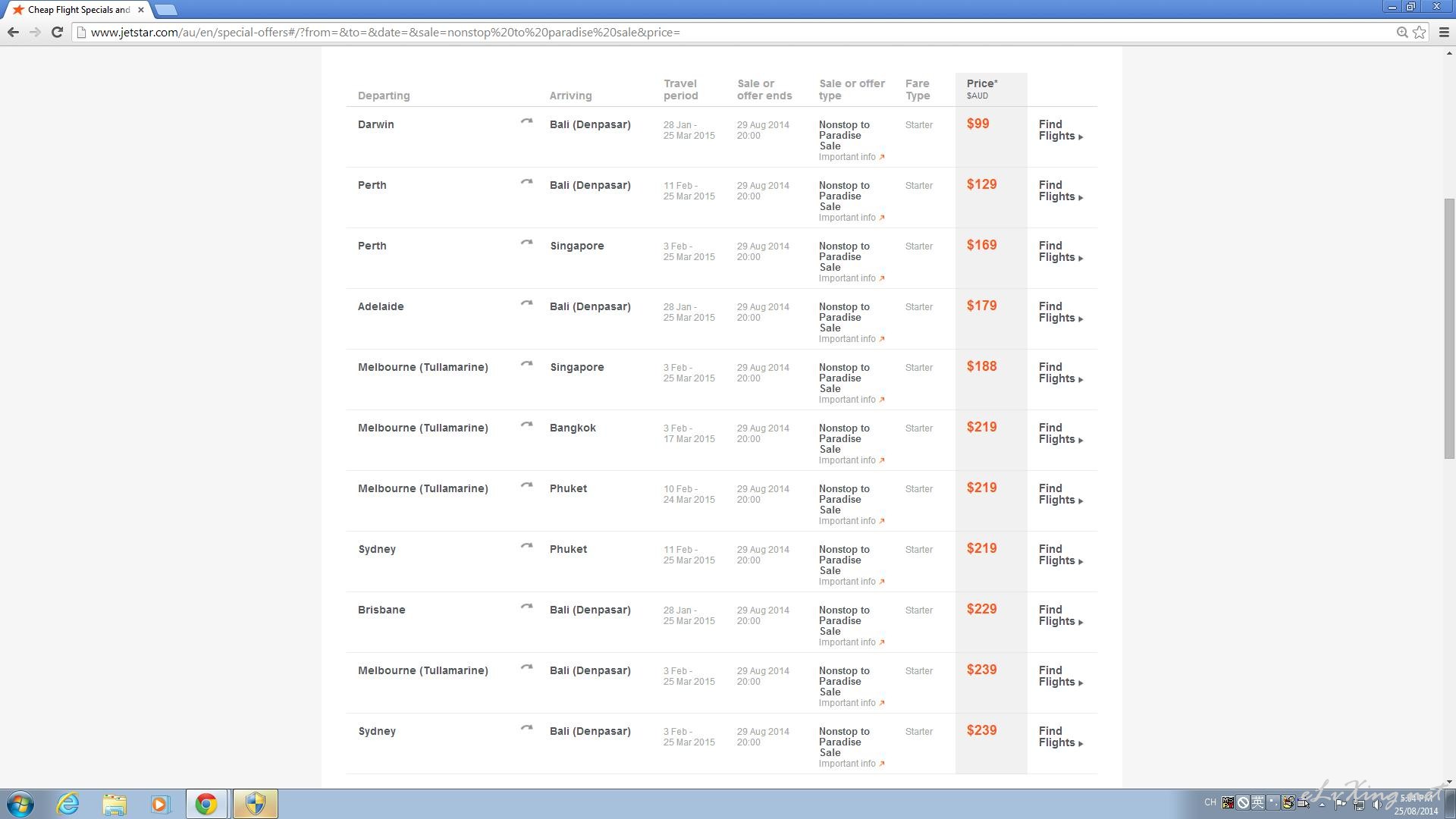The height and width of the screenshot is (819, 1456).
Task: Open the shield program in the taskbar
Action: pyautogui.click(x=255, y=804)
